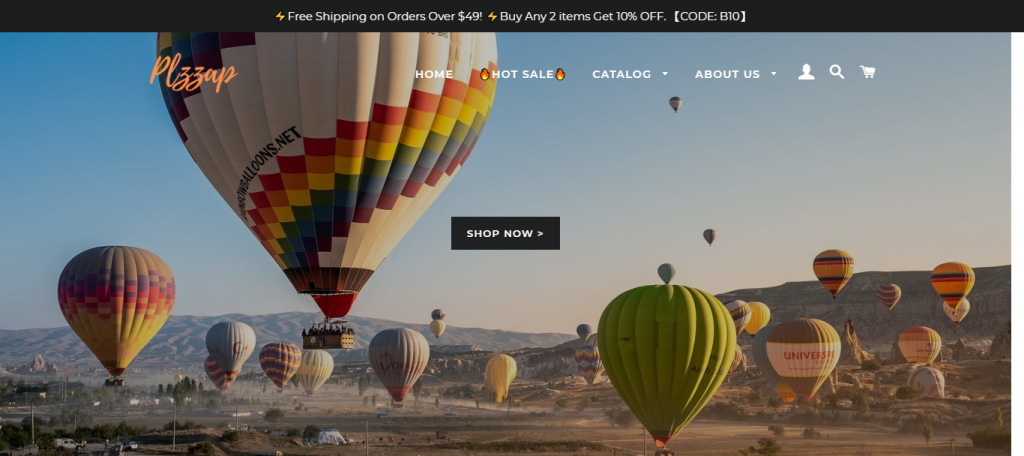Open the account login icon
The width and height of the screenshot is (1024, 456).
click(x=806, y=73)
